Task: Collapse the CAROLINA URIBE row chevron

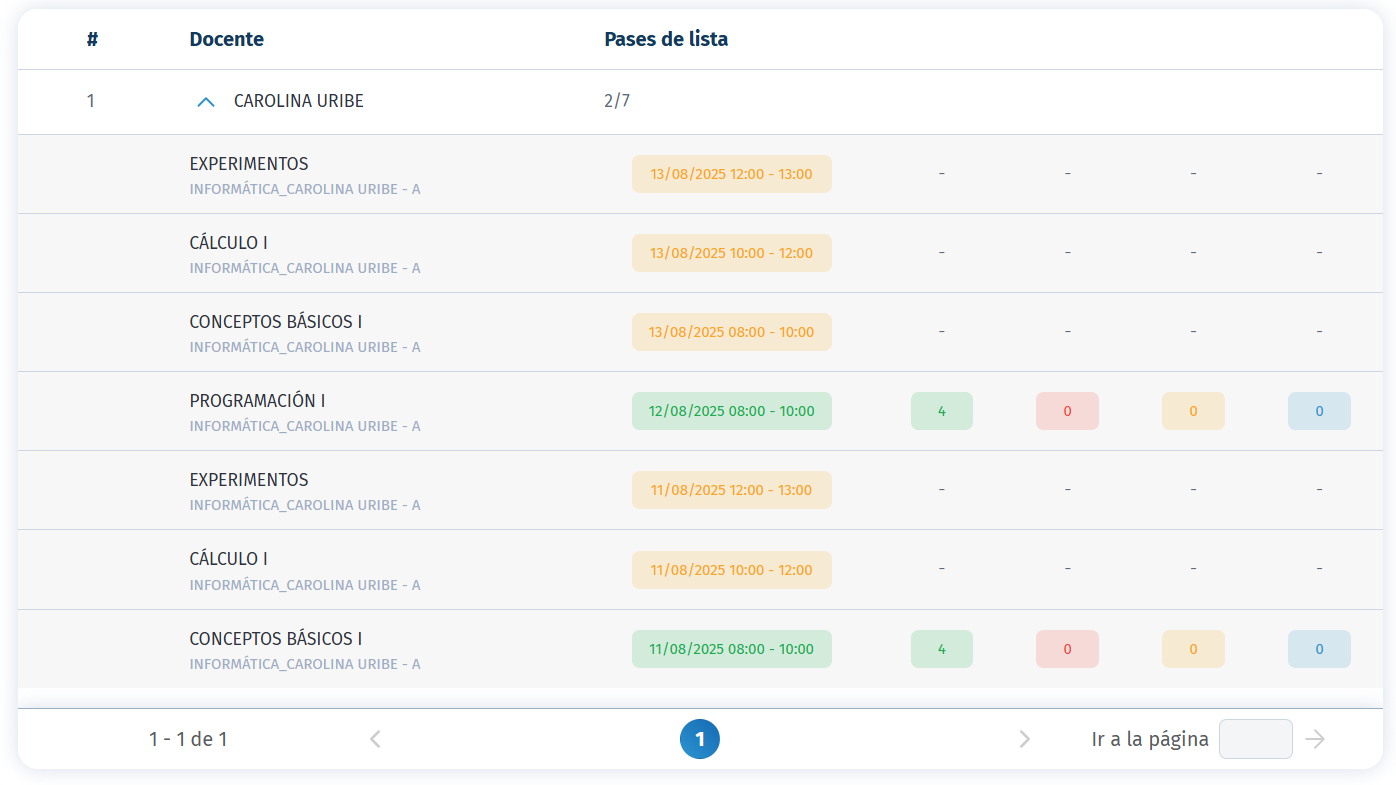Action: pos(206,102)
